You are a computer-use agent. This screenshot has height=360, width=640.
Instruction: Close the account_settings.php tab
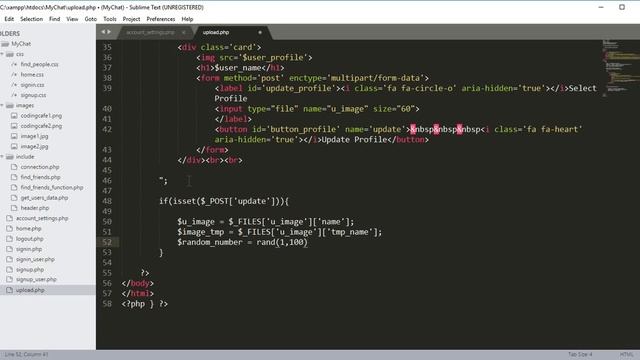click(184, 32)
